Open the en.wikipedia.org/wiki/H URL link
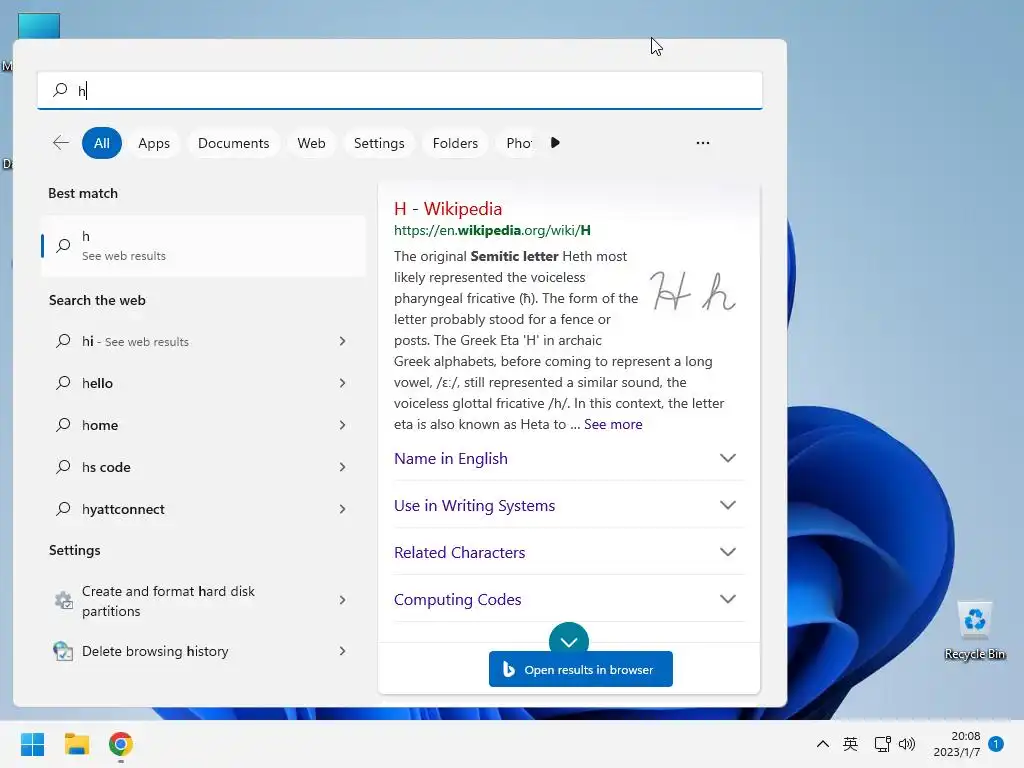This screenshot has height=768, width=1024. point(492,230)
